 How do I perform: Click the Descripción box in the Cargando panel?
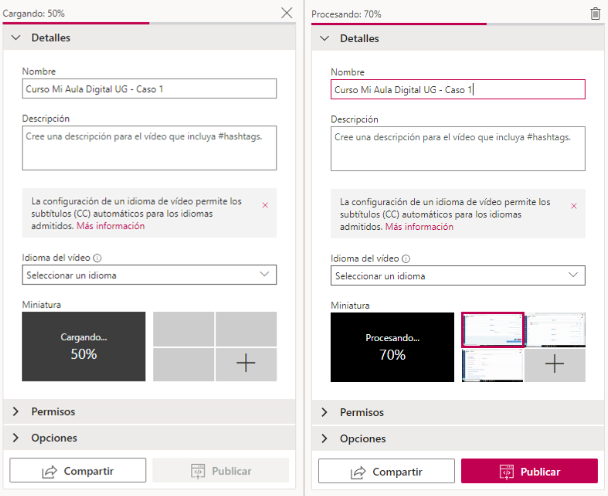point(149,148)
